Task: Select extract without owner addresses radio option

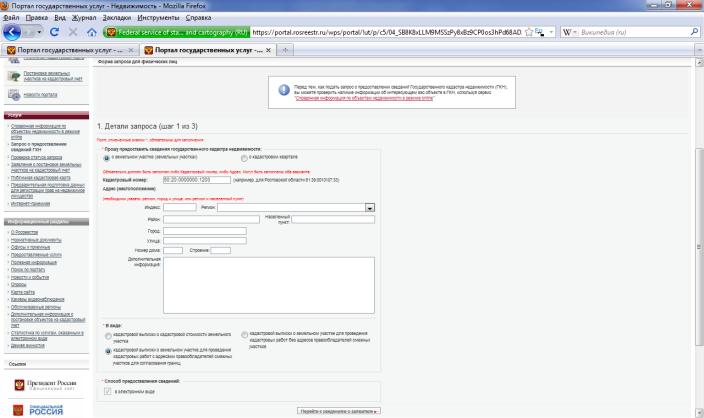Action: coord(245,335)
